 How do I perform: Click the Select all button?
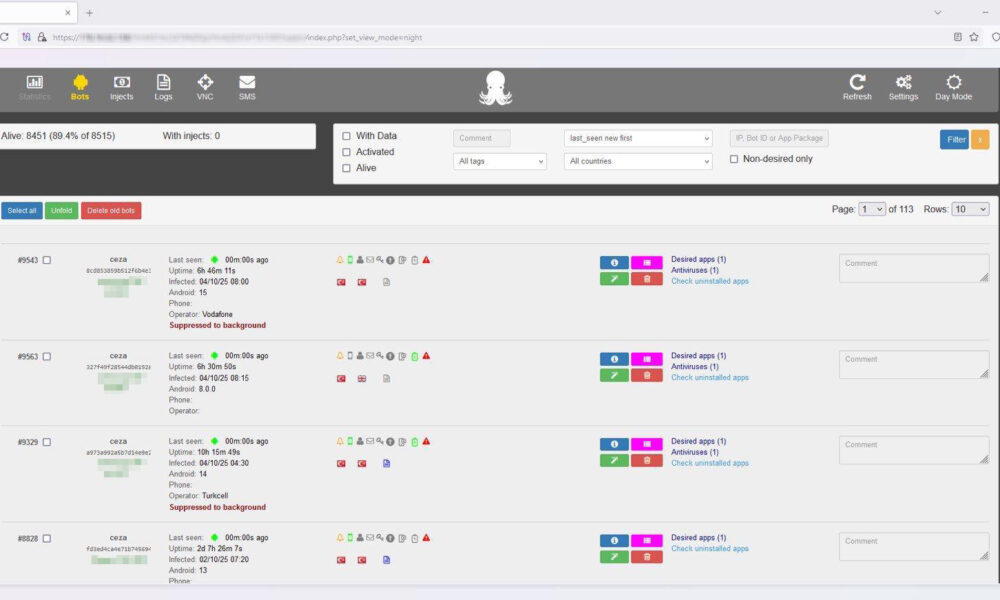pos(22,211)
